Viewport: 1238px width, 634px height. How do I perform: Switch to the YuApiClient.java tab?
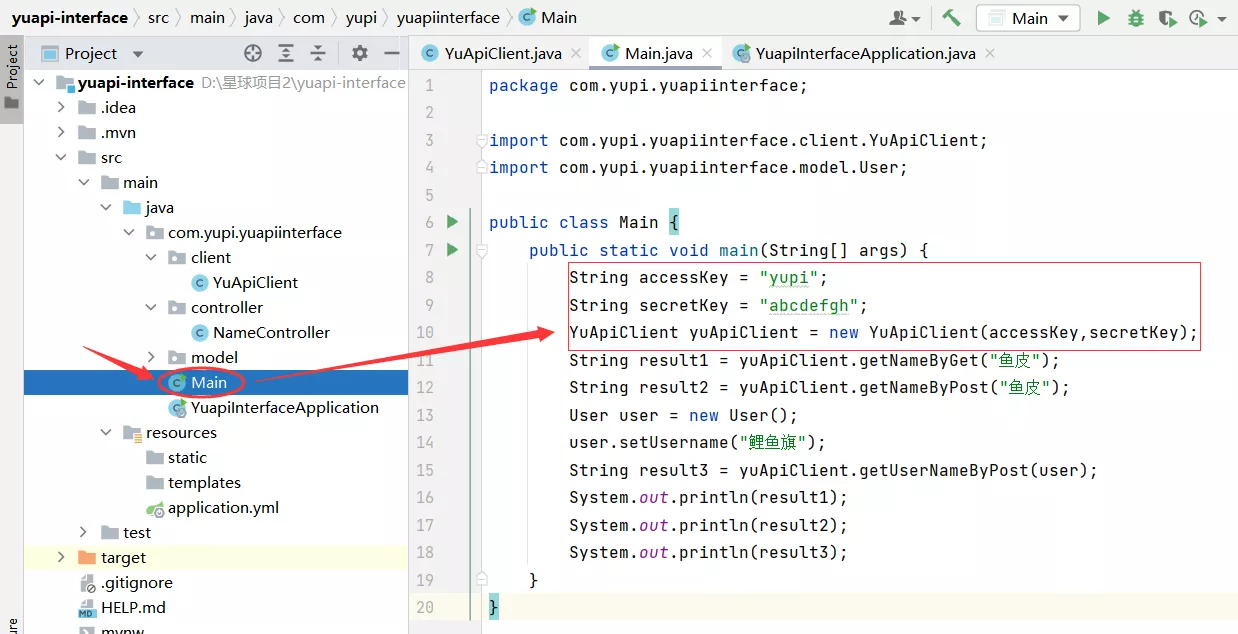click(502, 53)
